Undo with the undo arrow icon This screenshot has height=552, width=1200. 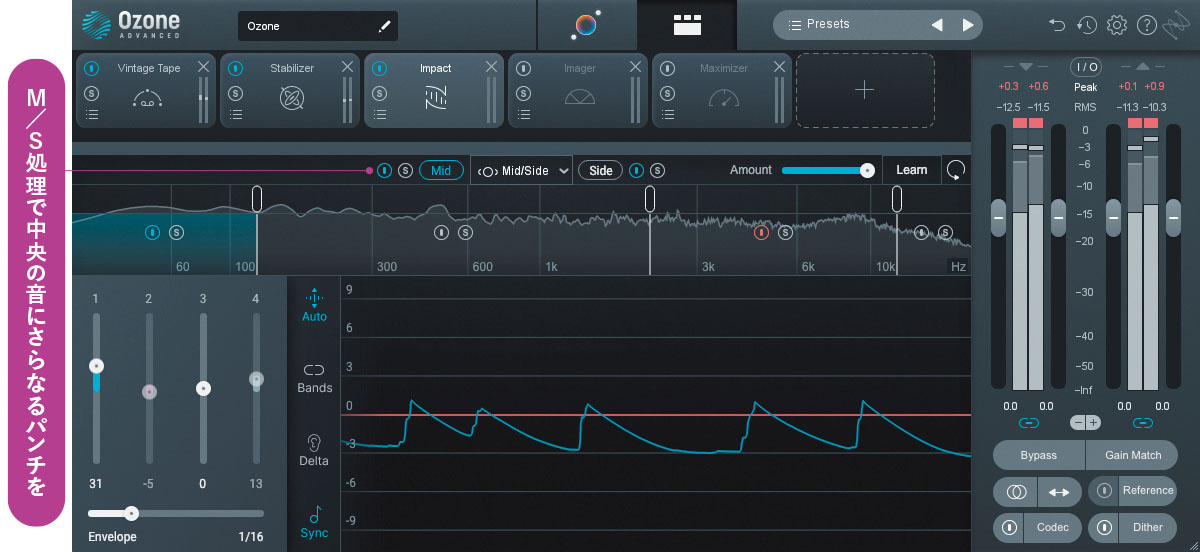1057,25
